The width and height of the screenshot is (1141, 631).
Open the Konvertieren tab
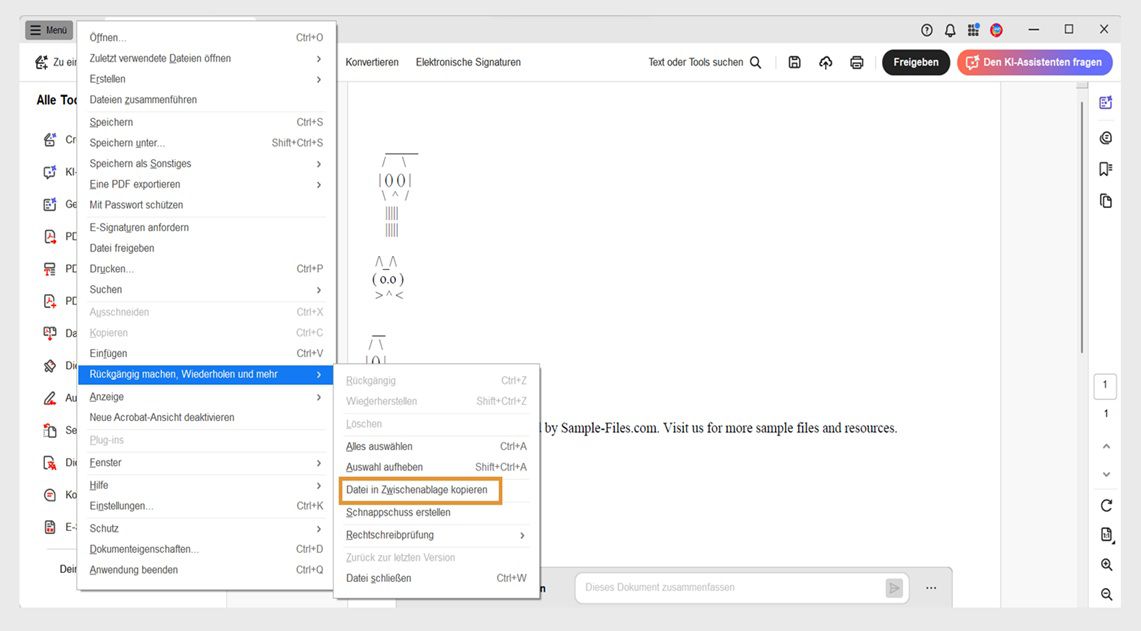[x=372, y=63]
